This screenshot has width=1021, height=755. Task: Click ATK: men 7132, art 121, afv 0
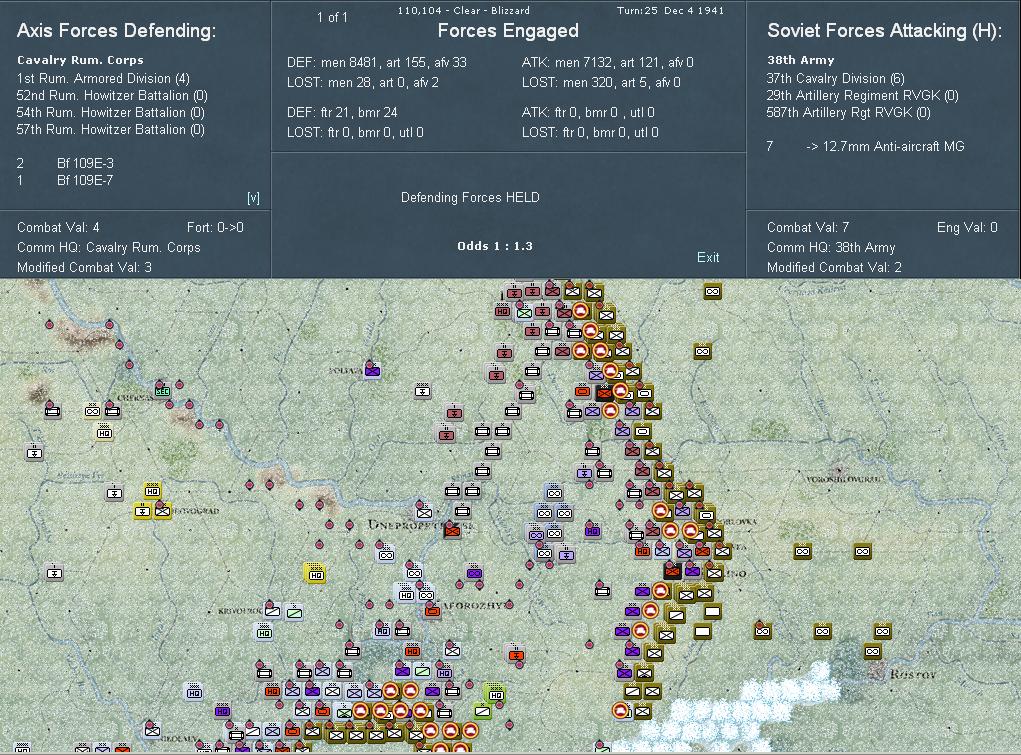click(608, 63)
